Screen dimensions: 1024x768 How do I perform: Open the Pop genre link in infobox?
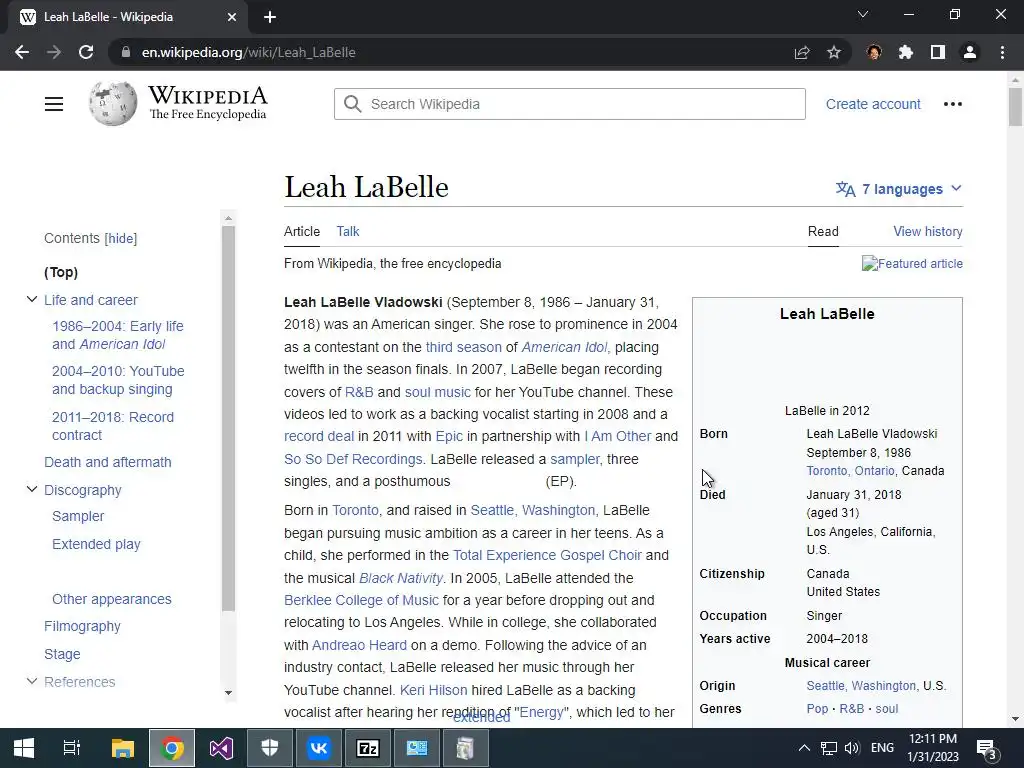[817, 709]
